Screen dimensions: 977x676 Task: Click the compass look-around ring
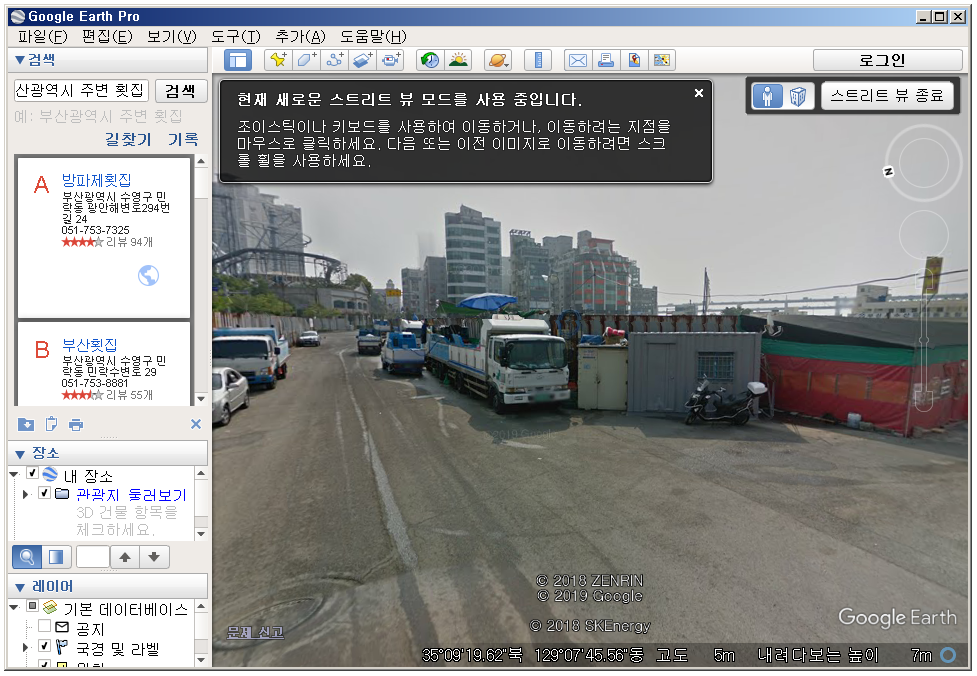coord(923,163)
